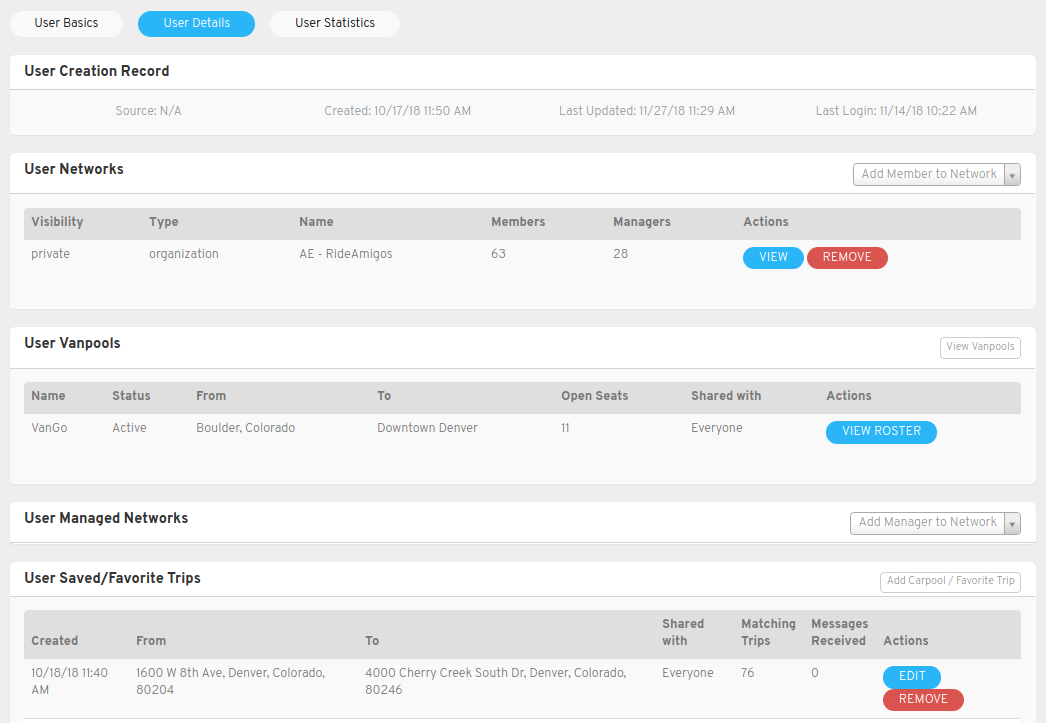Click the Messages Received column header
Screen dimensions: 1046x723
840,632
